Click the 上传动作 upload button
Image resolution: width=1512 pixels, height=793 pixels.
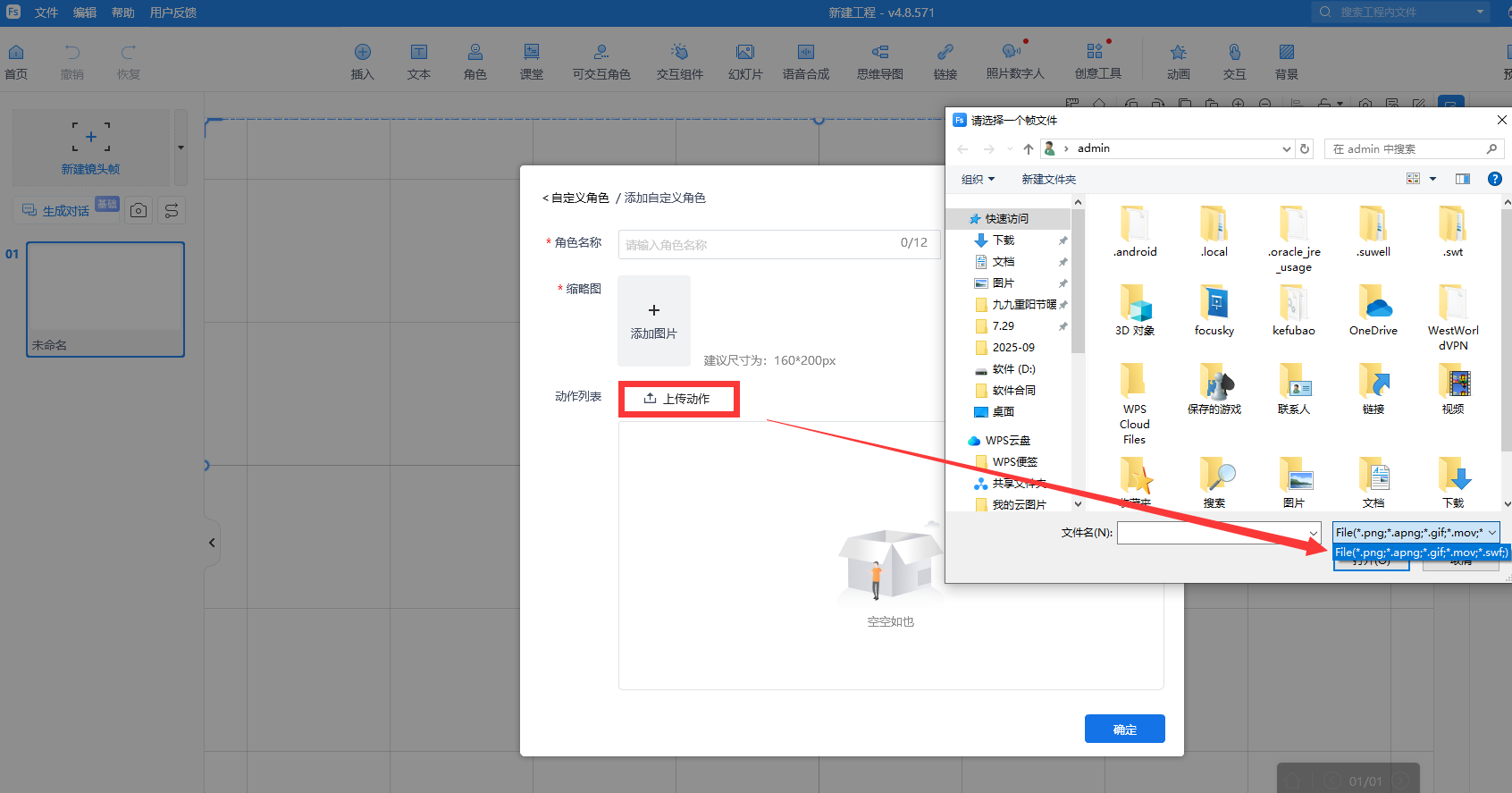click(x=678, y=399)
